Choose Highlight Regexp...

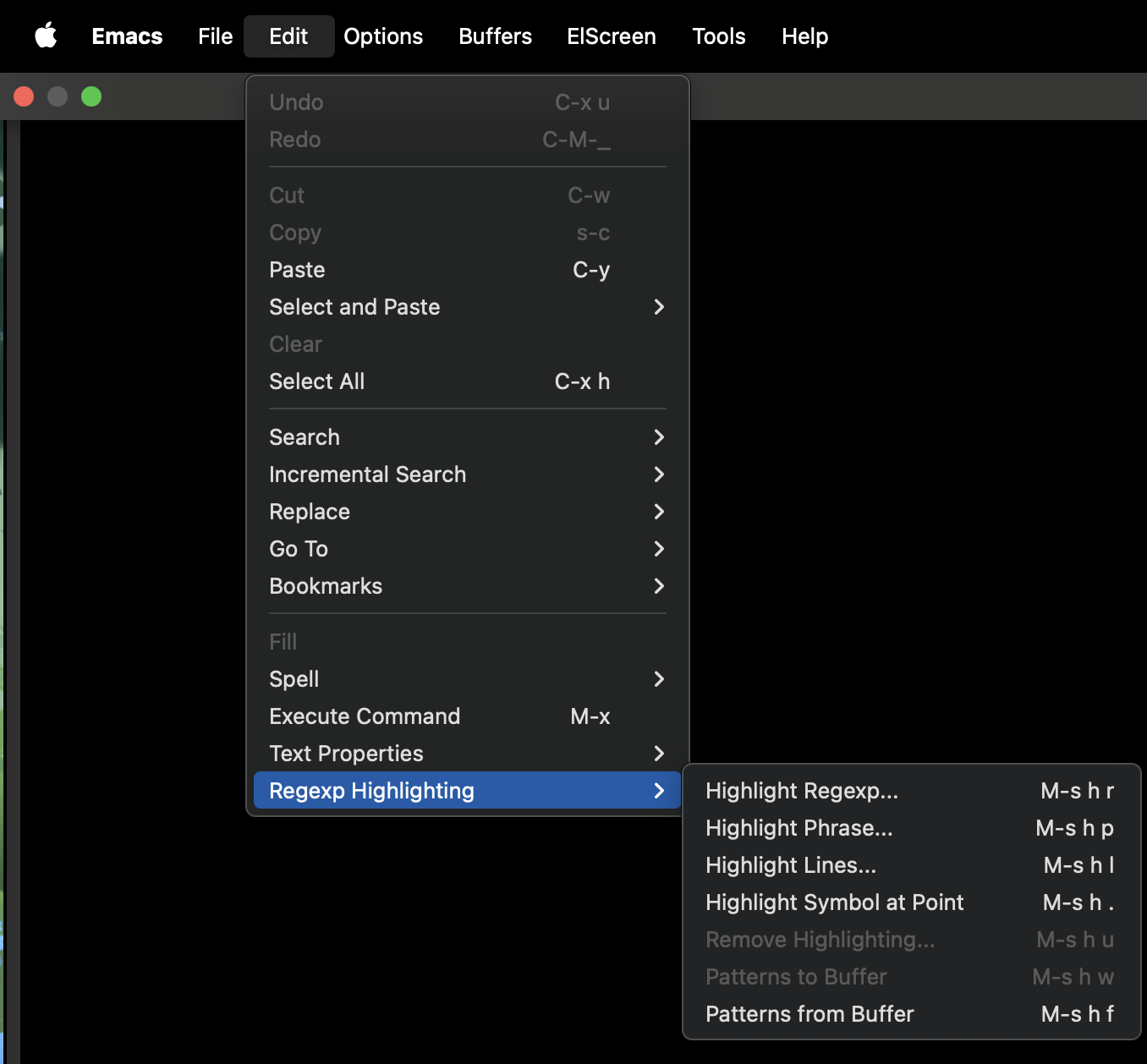[x=912, y=791]
